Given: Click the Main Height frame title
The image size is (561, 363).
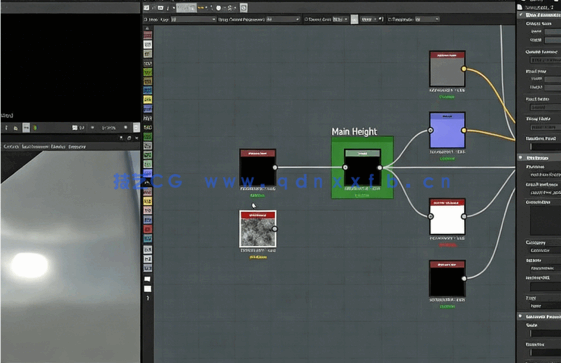Looking at the screenshot, I should pyautogui.click(x=354, y=132).
